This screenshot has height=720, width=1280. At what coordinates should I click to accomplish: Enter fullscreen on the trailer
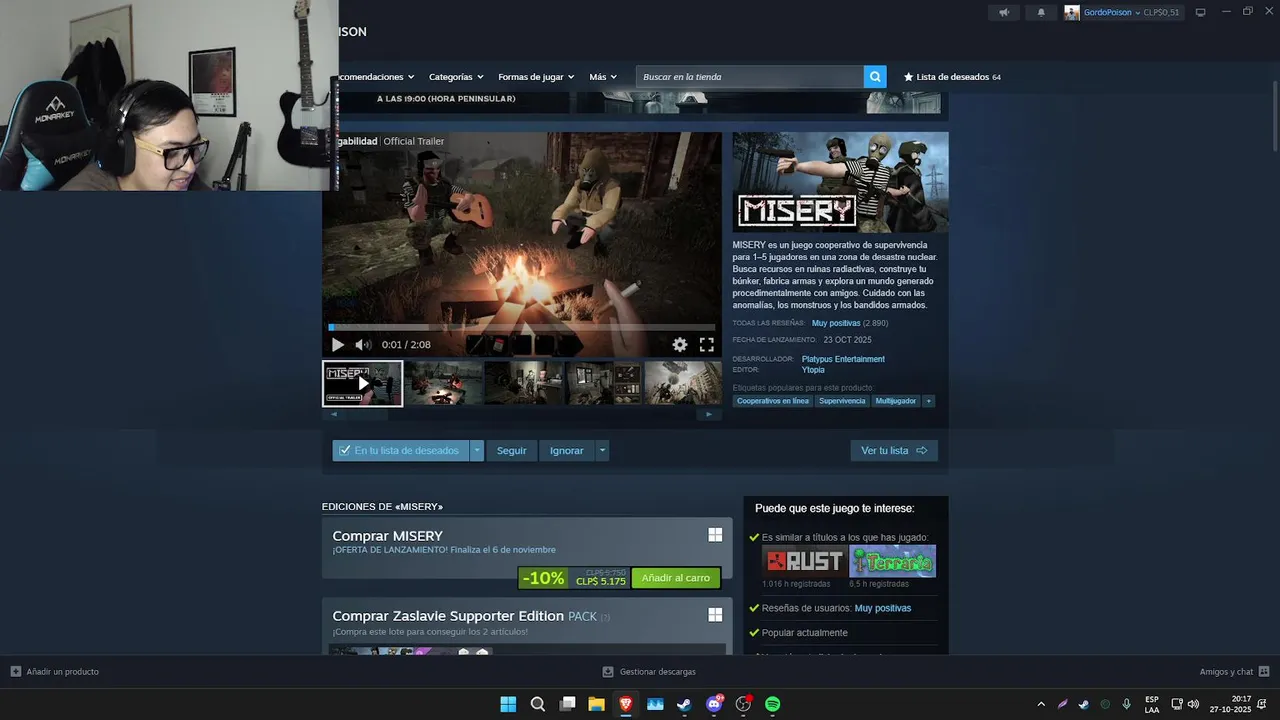pyautogui.click(x=707, y=345)
